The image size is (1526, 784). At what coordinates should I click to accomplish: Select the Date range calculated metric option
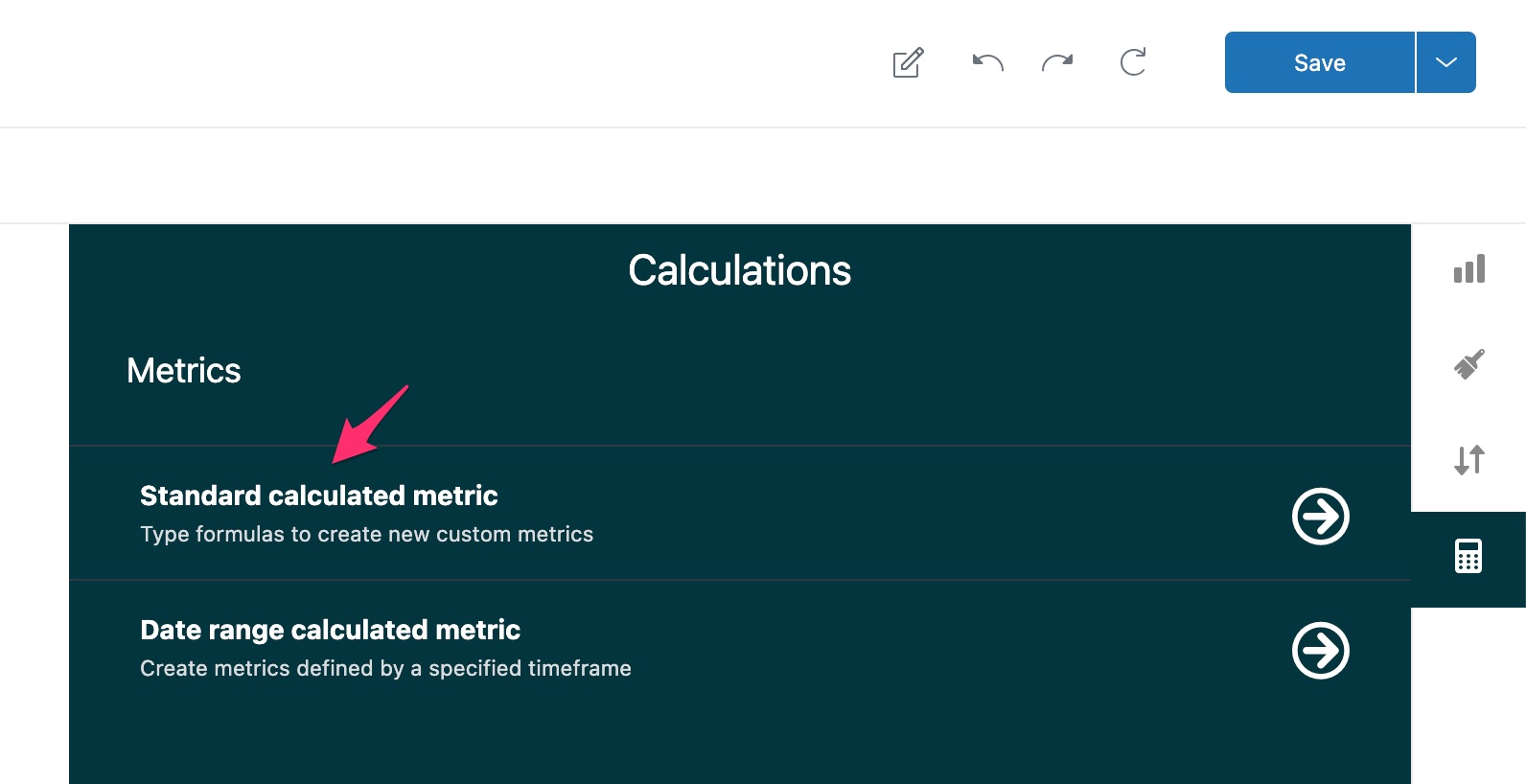coord(330,630)
